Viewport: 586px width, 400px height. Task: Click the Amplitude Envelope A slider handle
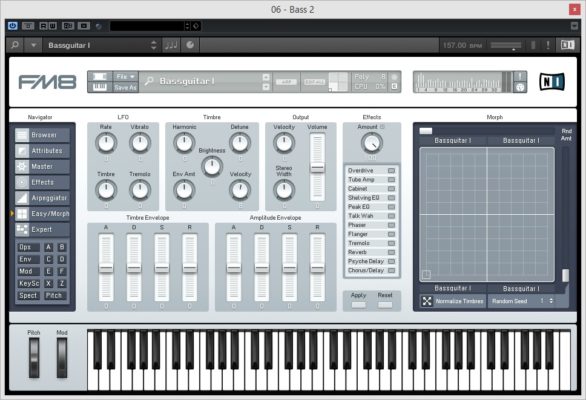point(234,268)
